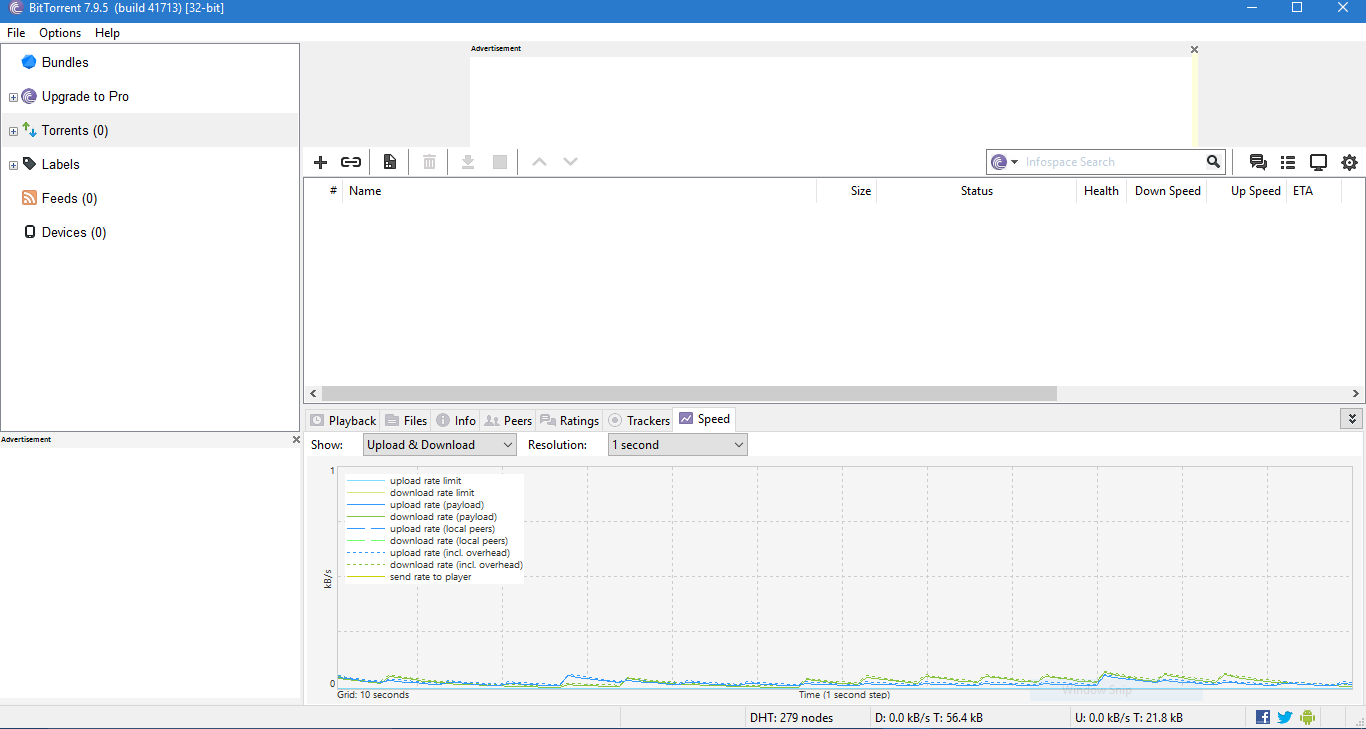1366x729 pixels.
Task: Sort by the ETA column header
Action: coord(1313,190)
